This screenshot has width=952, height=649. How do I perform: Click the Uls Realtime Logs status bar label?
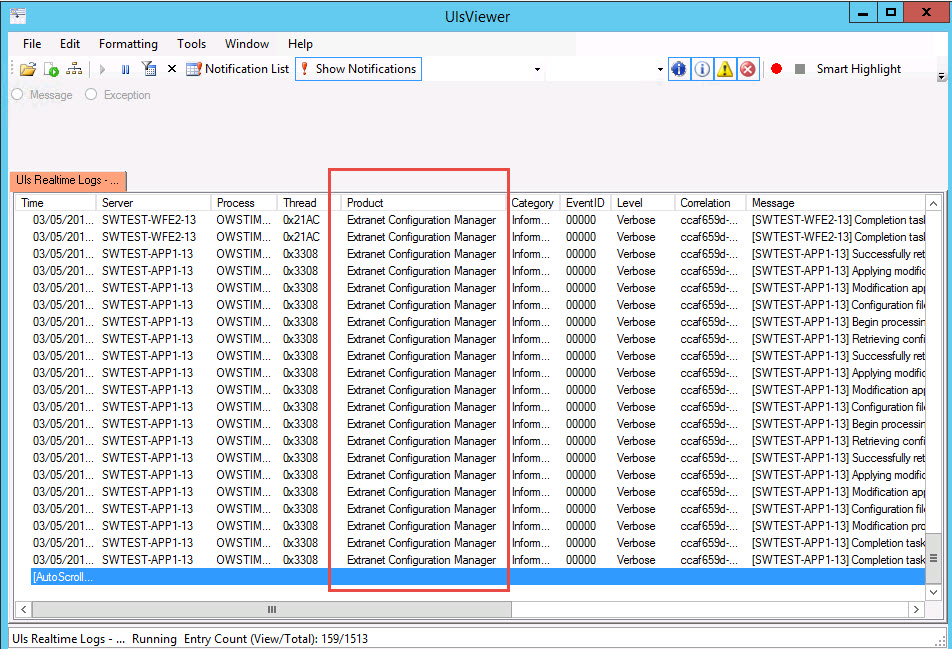(68, 639)
